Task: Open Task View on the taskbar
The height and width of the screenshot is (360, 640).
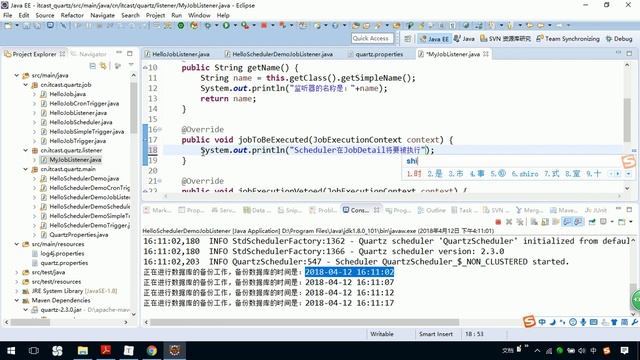Action: [34, 351]
